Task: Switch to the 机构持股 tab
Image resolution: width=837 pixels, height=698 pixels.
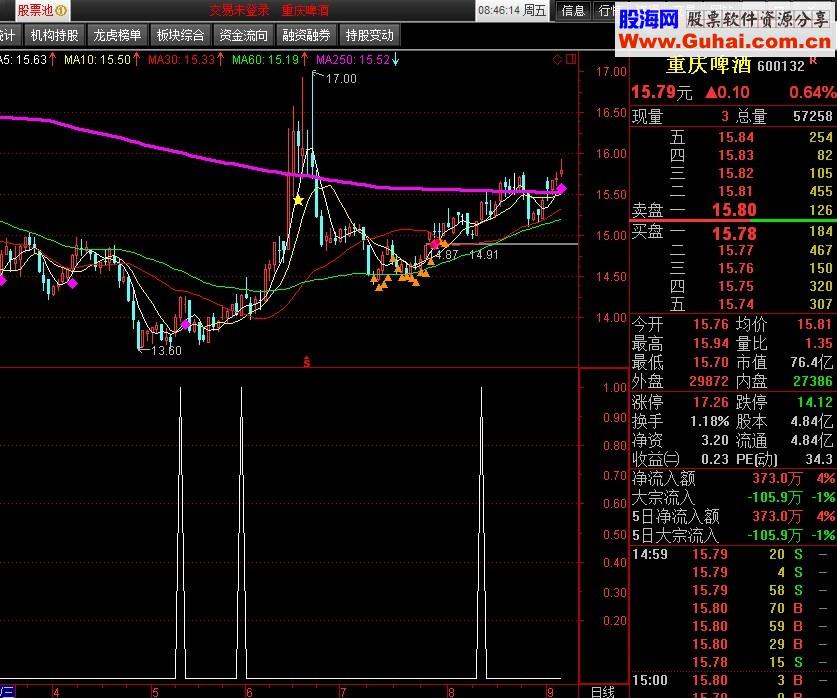Action: [54, 36]
